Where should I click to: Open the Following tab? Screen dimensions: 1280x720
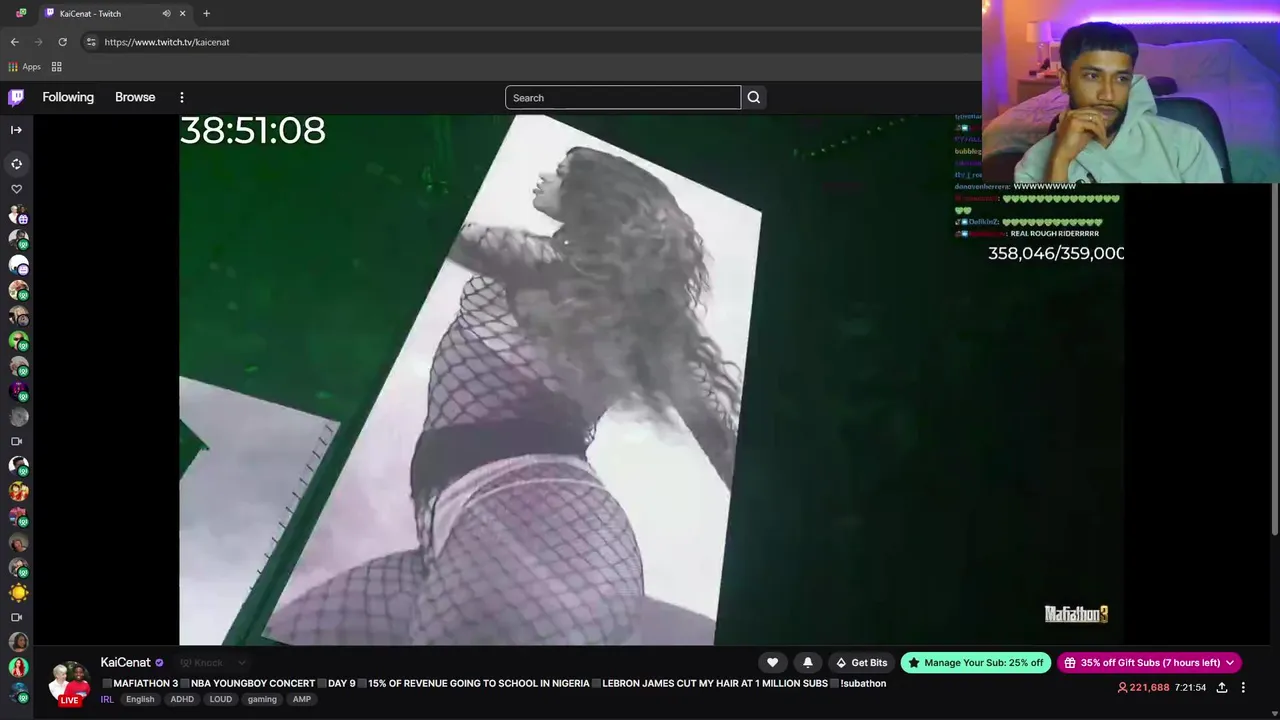click(x=68, y=97)
